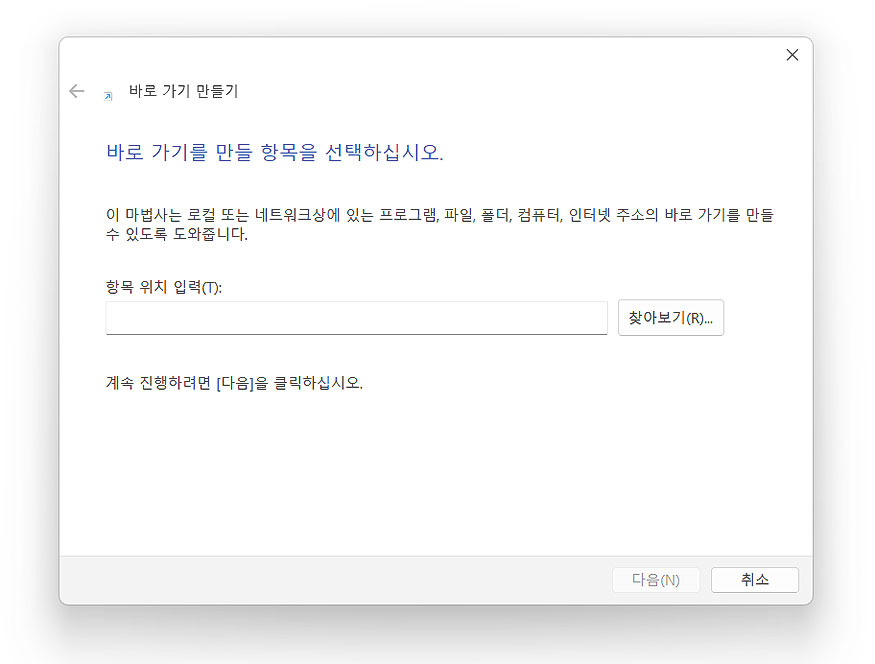Click text 계속 진행하려면 [다음]을 클릭하십시오

coord(234,383)
